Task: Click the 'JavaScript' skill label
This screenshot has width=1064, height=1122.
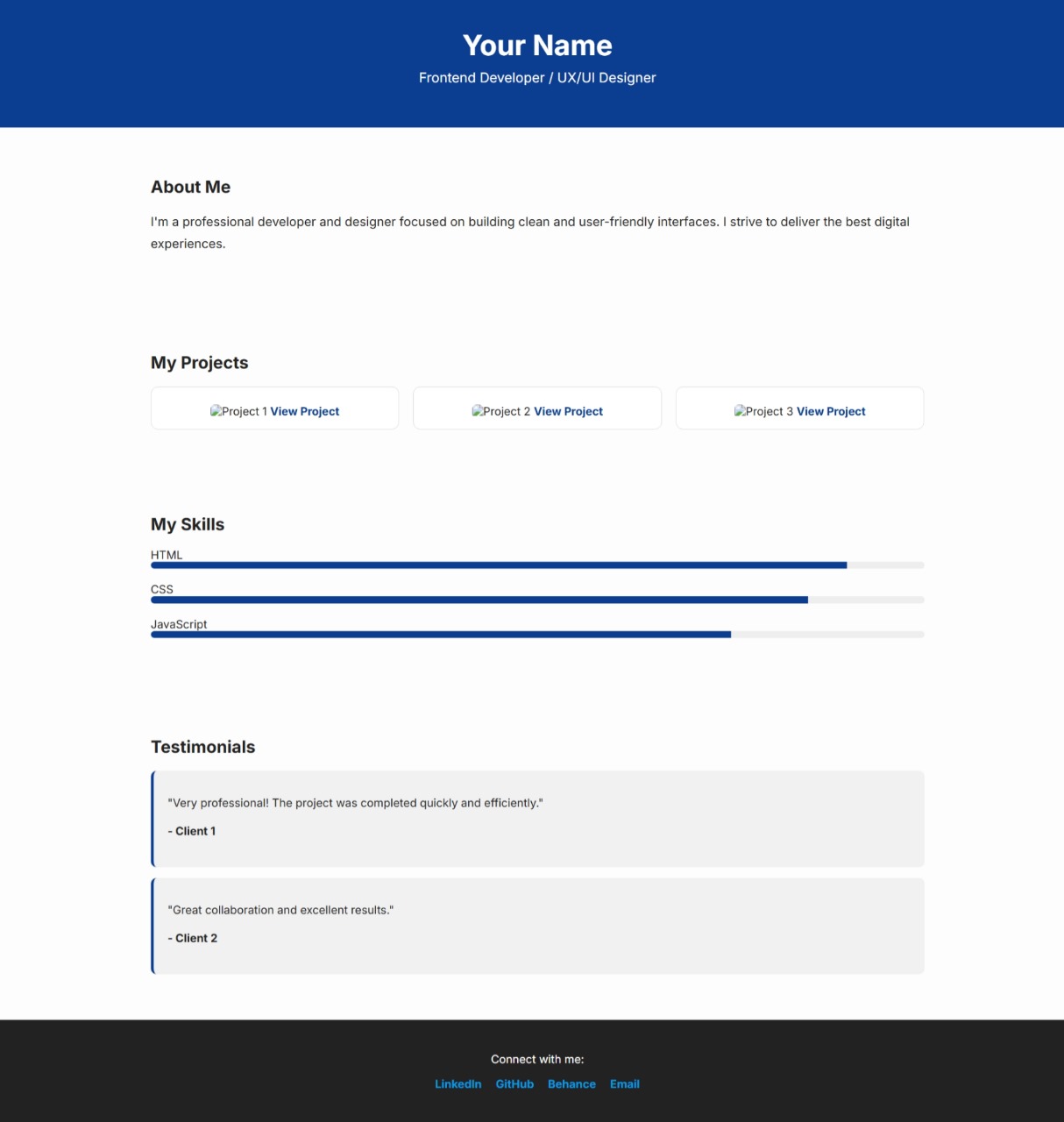Action: 179,624
